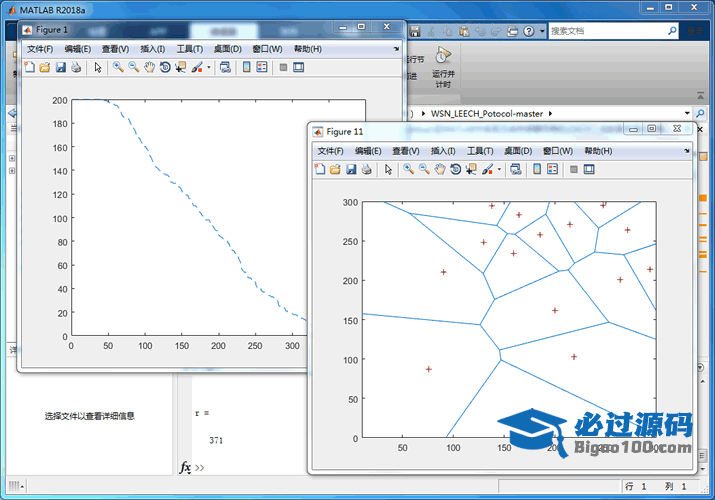
Task: Open 查看(V) menu in Figure 1
Action: [x=115, y=49]
